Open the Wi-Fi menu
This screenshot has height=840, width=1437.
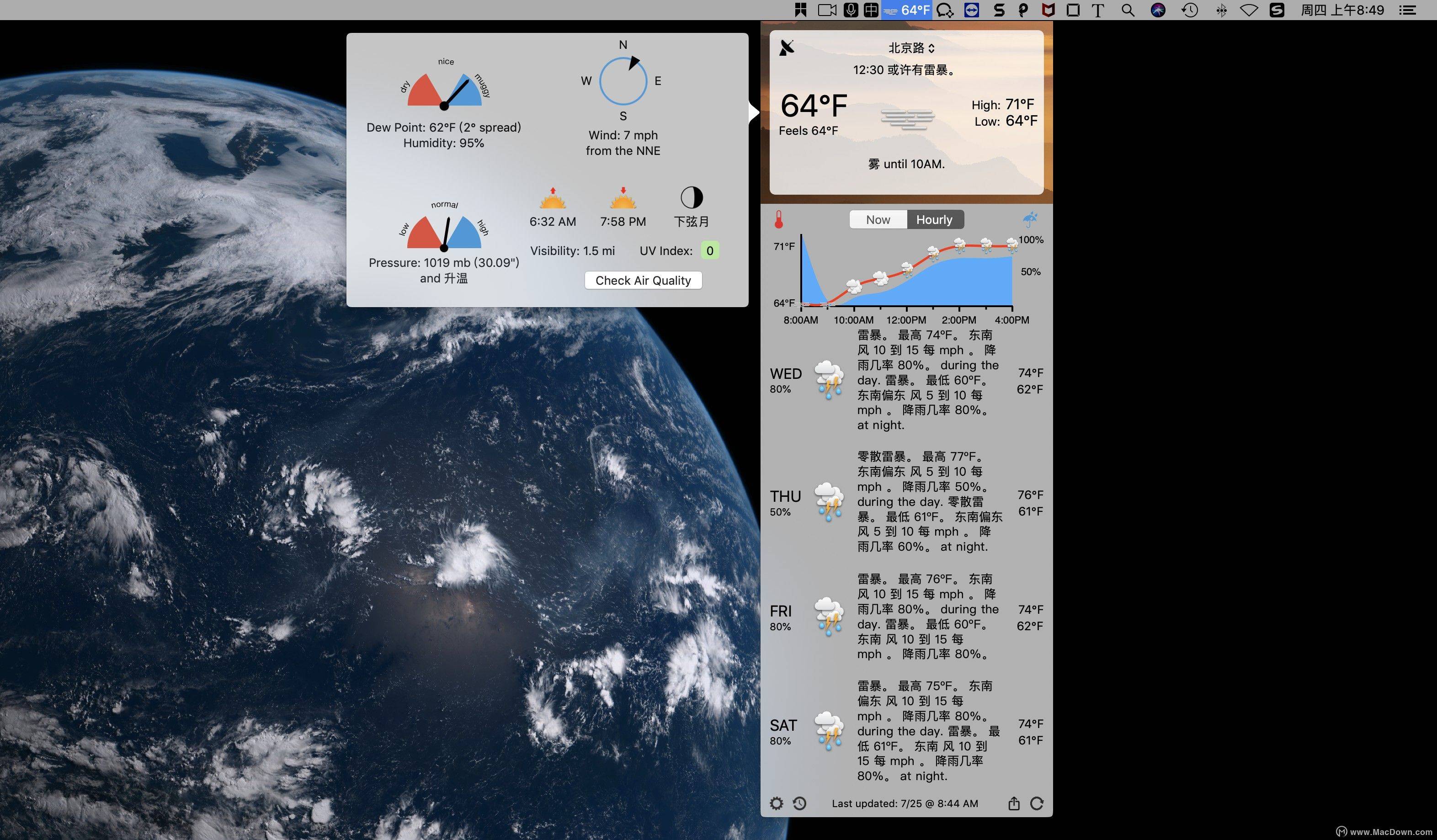(1249, 10)
